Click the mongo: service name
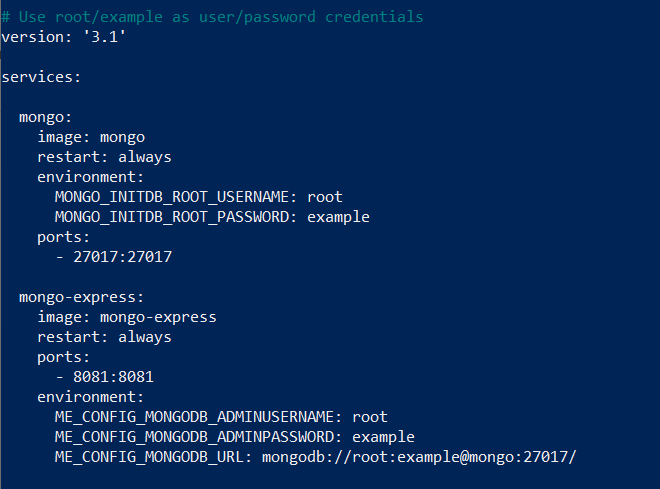This screenshot has width=660, height=489. 45,117
